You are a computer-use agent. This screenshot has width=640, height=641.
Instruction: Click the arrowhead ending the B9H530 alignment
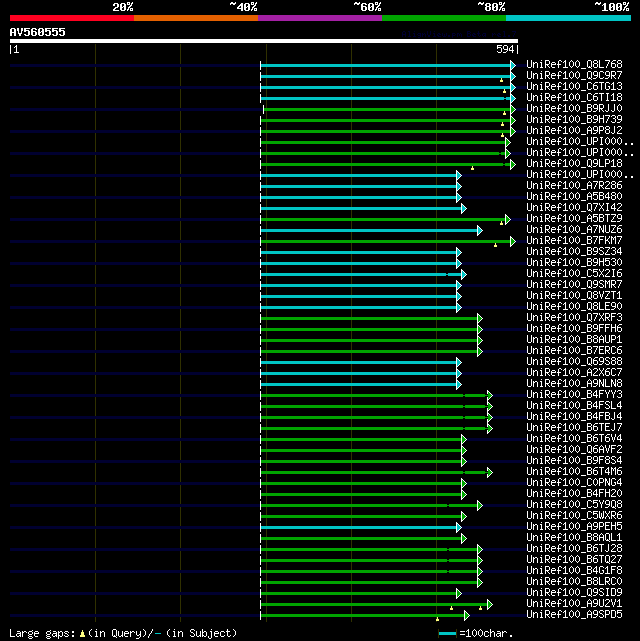click(x=459, y=264)
